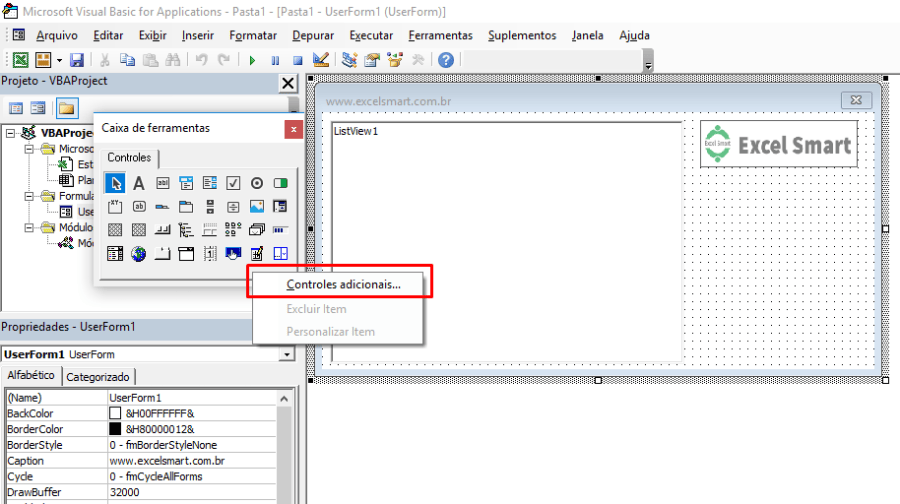
Task: Pick the Label control (letter A) in toolbox
Action: 139,183
